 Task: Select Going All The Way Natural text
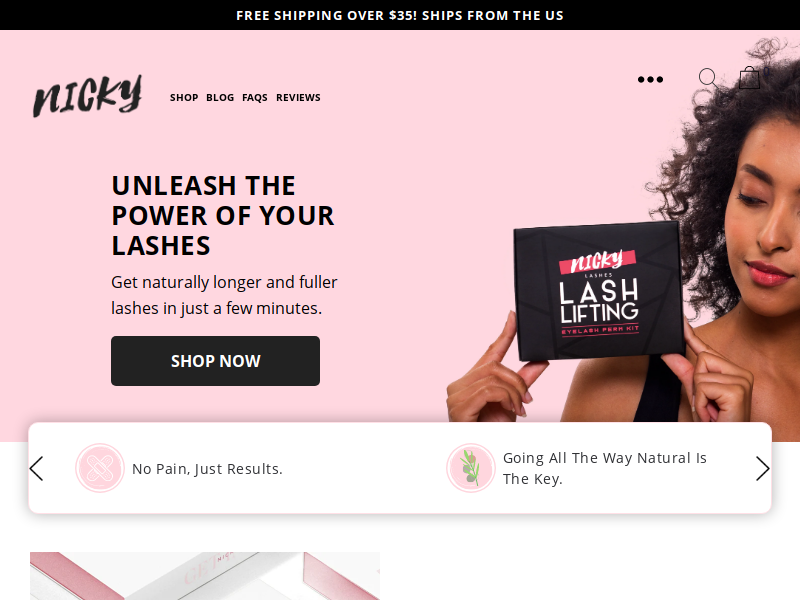tap(605, 468)
